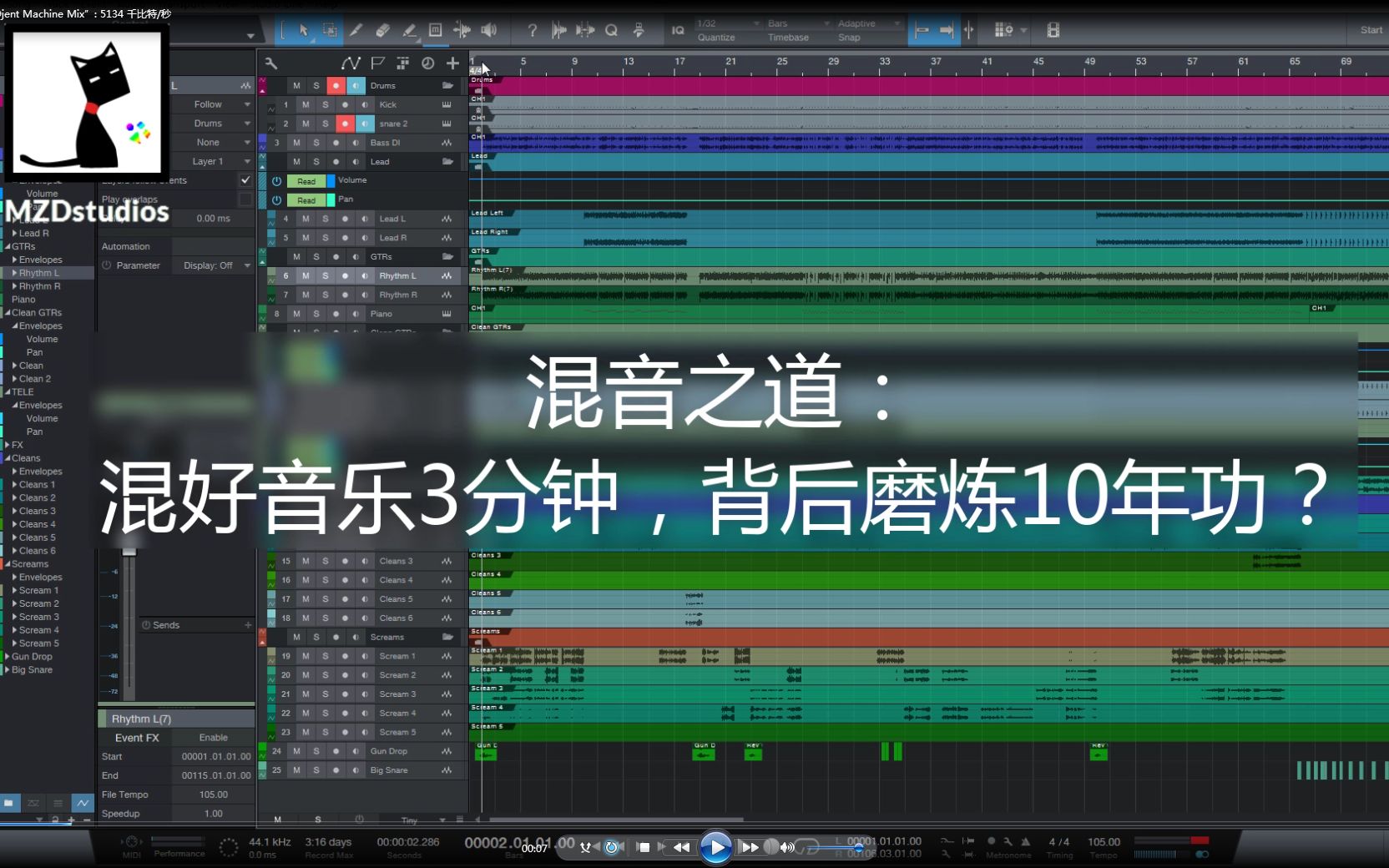The image size is (1389, 868).
Task: Open the marker track flag icon
Action: 377,63
